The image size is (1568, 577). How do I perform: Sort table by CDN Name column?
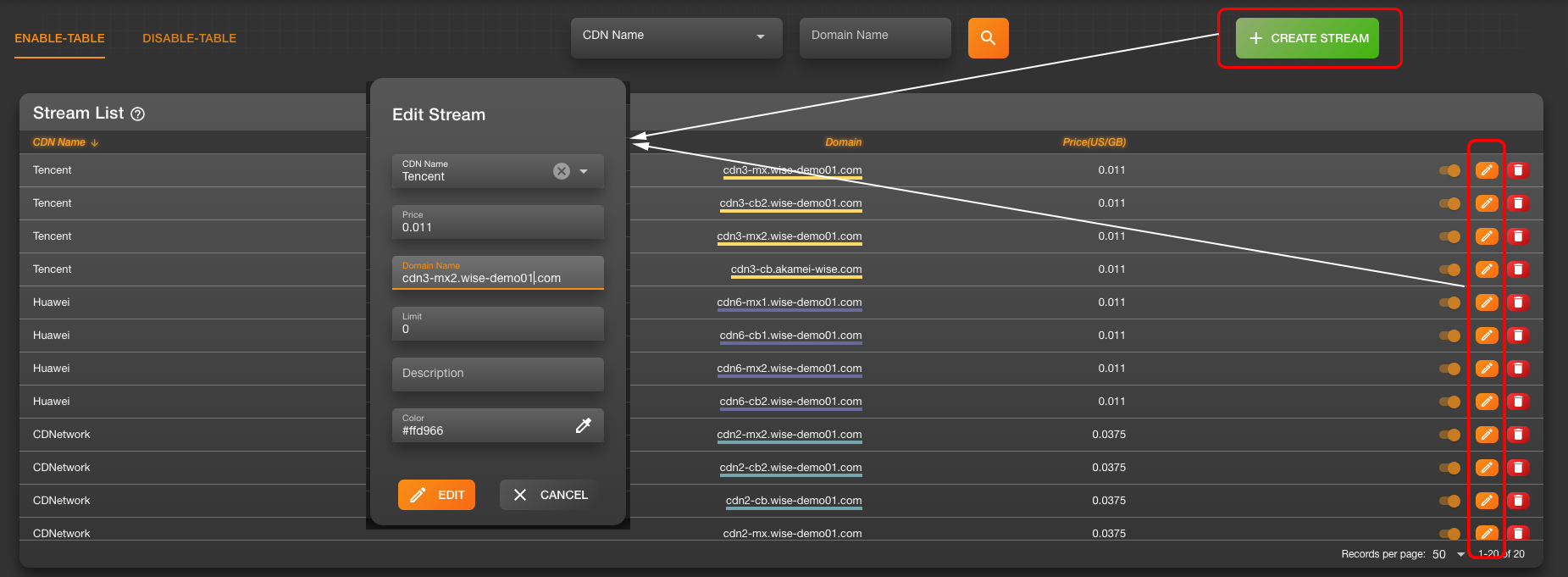pyautogui.click(x=65, y=142)
